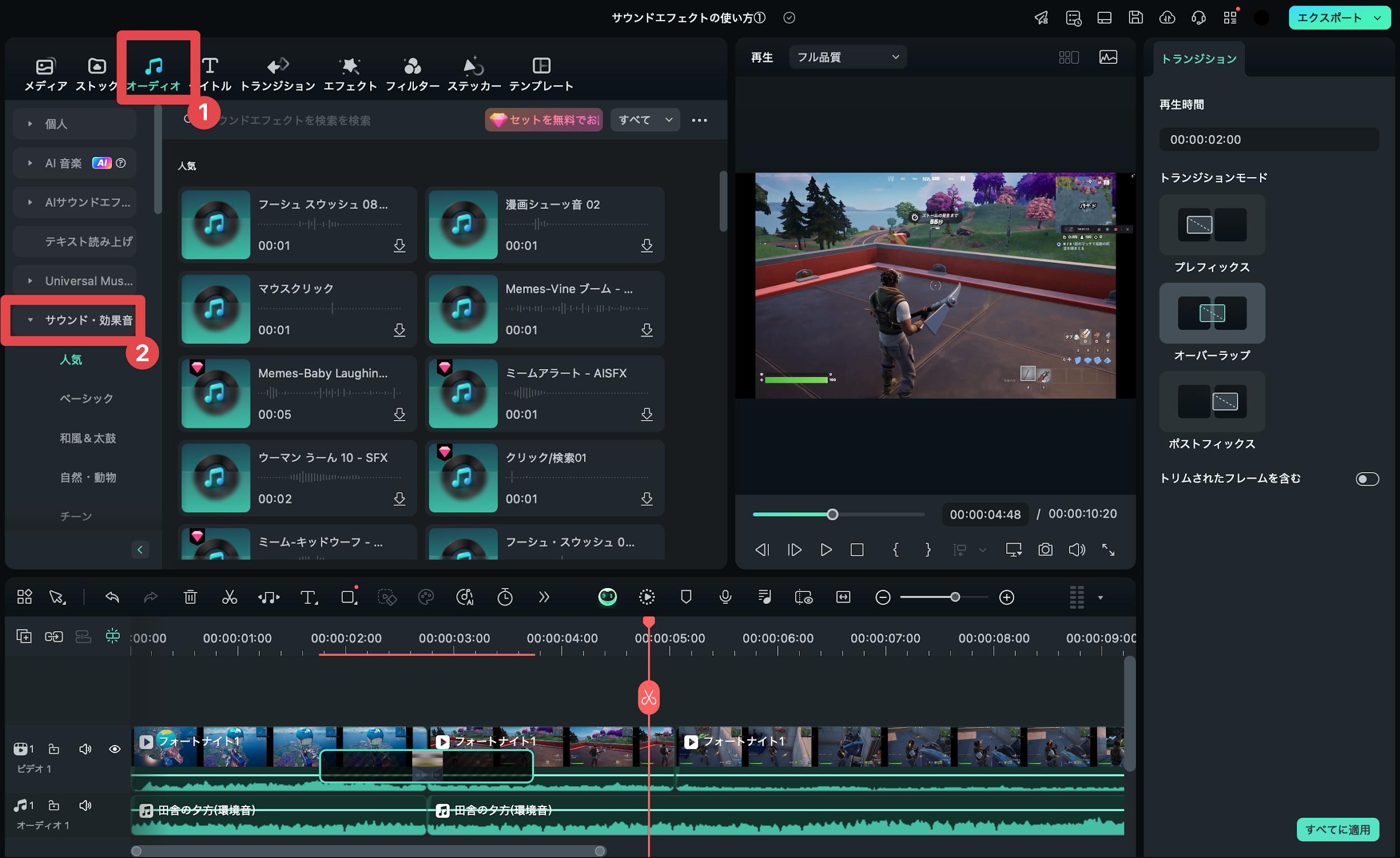Viewport: 1400px width, 858px height.
Task: Switch to the エフェクト tab
Action: (x=350, y=74)
